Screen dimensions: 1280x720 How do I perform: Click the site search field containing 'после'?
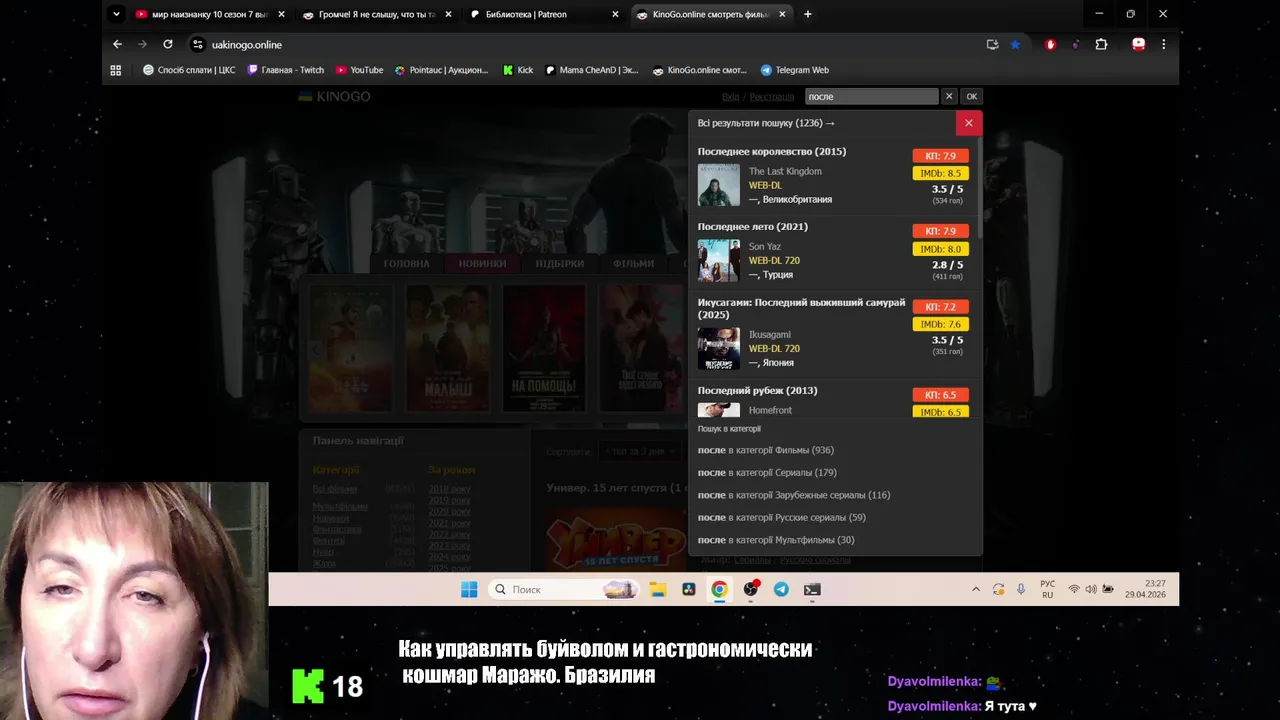[x=871, y=96]
